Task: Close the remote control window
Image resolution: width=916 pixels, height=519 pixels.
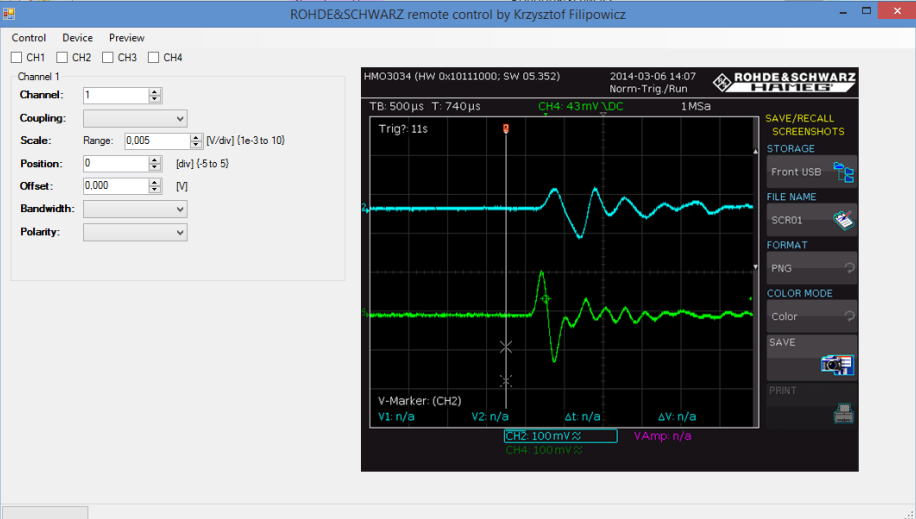Action: point(897,11)
